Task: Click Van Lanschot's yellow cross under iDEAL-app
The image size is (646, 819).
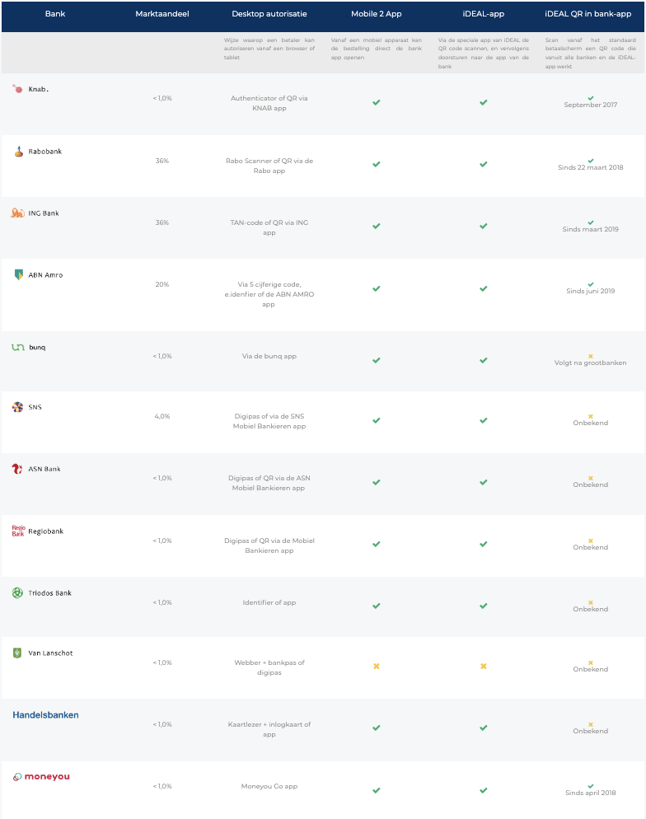Action: coord(484,666)
